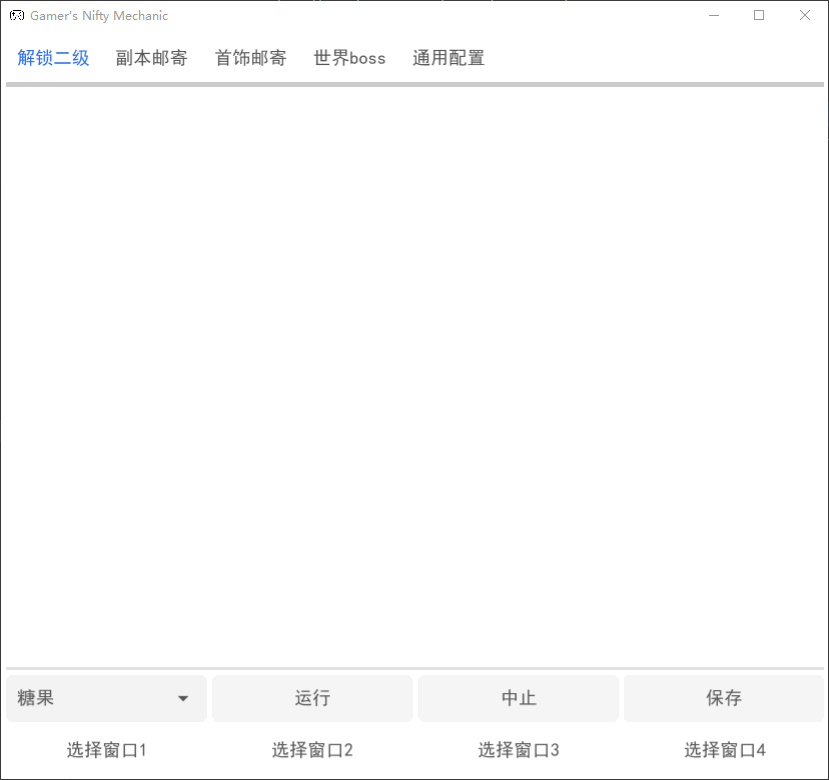
Task: Go to the 世界boss tab
Action: pos(349,58)
